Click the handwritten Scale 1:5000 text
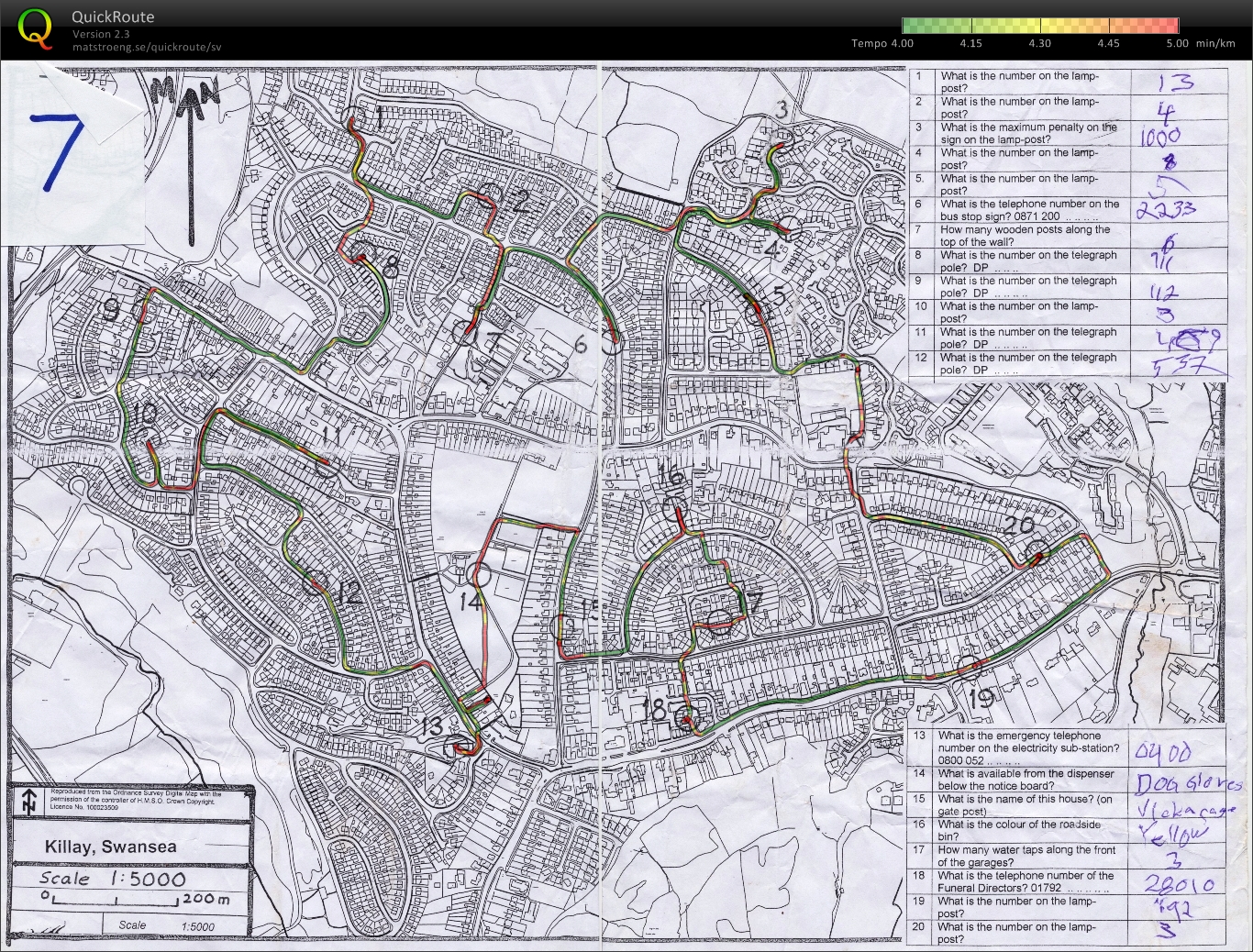 (x=112, y=879)
